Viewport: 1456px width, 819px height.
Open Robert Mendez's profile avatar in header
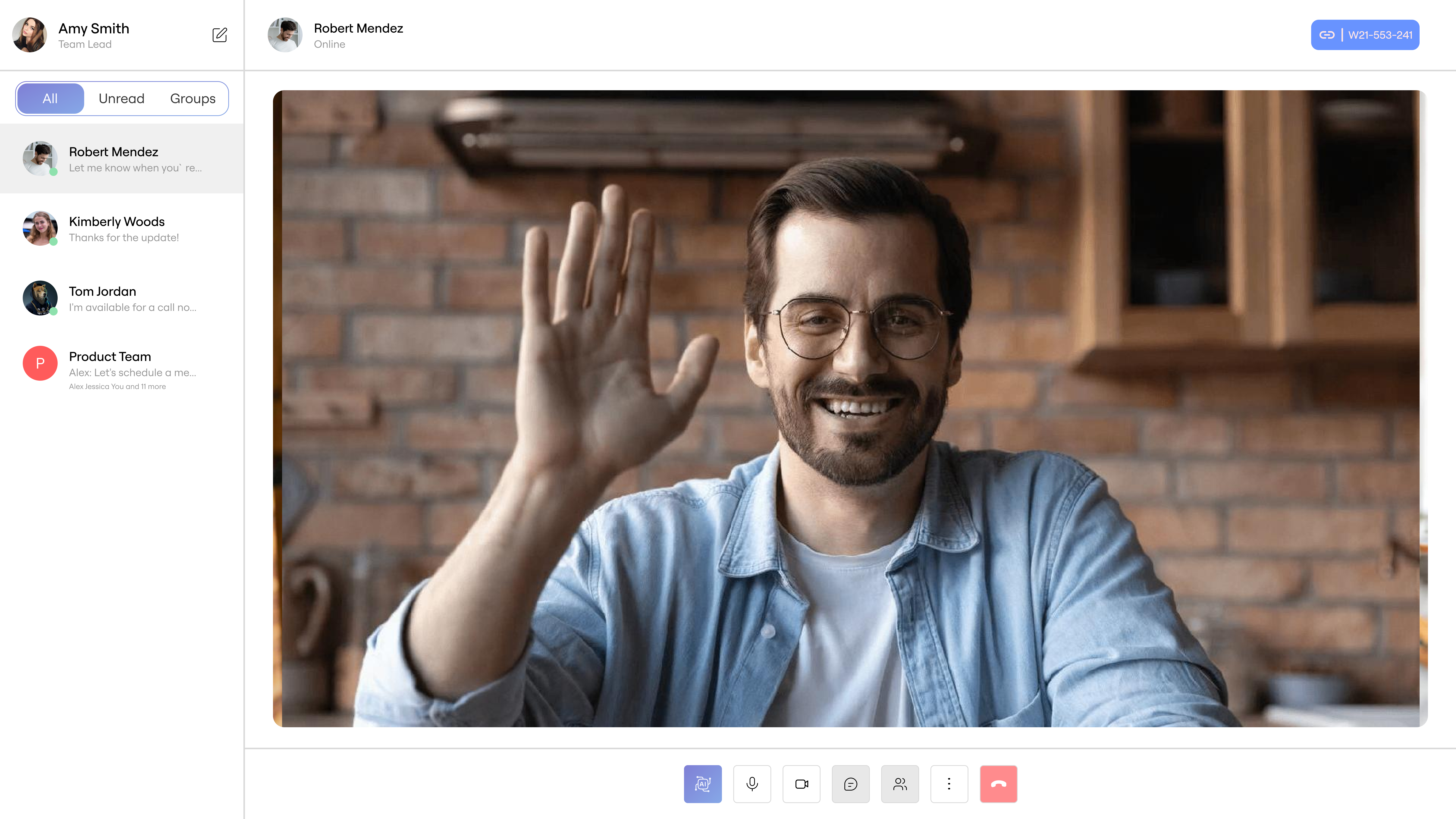pyautogui.click(x=286, y=35)
